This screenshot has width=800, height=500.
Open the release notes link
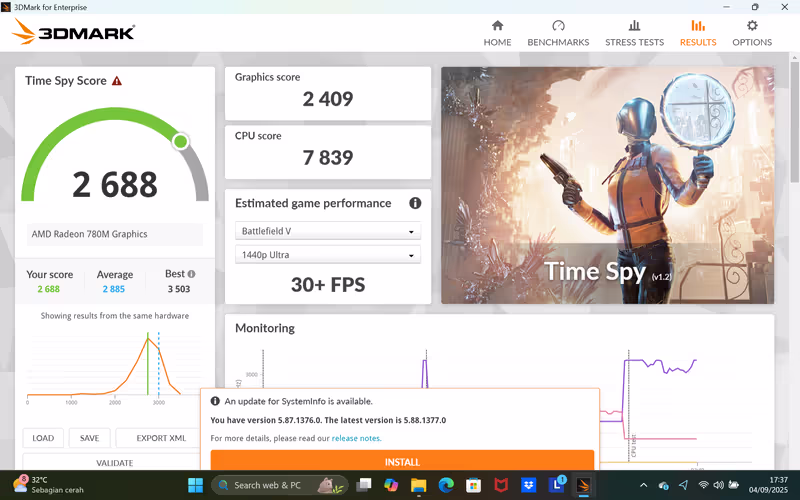click(x=356, y=438)
